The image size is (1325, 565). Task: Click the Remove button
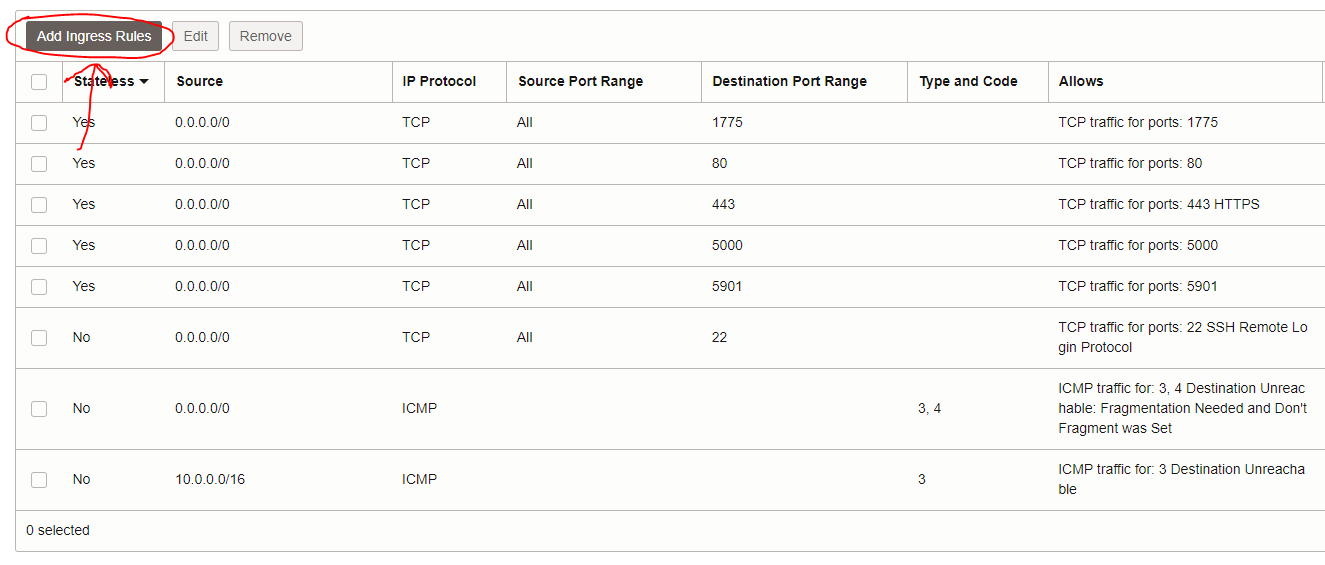point(265,36)
